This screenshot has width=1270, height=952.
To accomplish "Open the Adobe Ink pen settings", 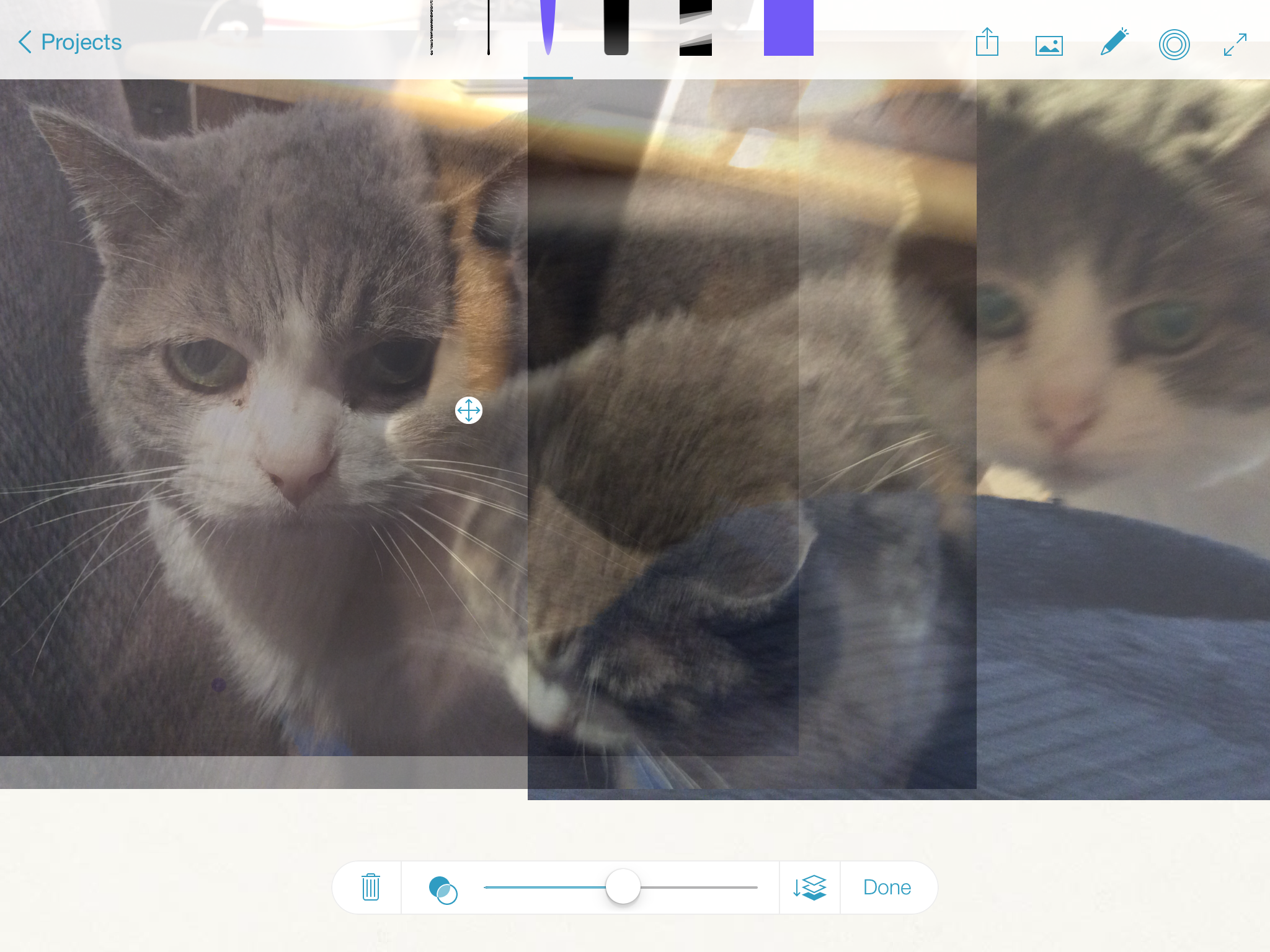I will tap(1114, 42).
